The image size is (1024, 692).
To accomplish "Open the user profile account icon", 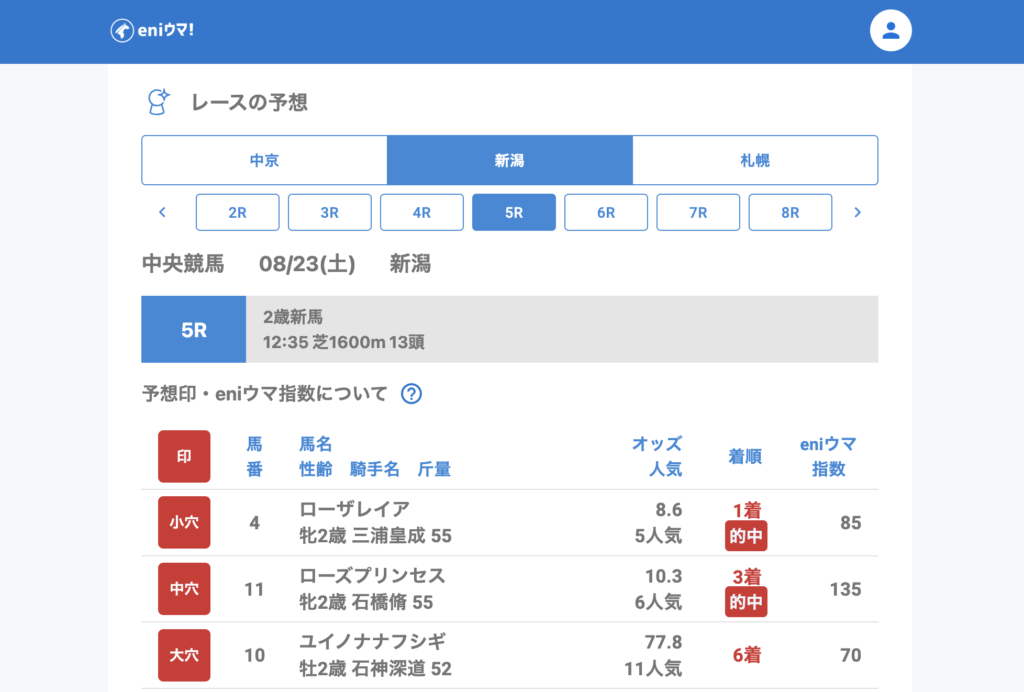I will pyautogui.click(x=891, y=31).
